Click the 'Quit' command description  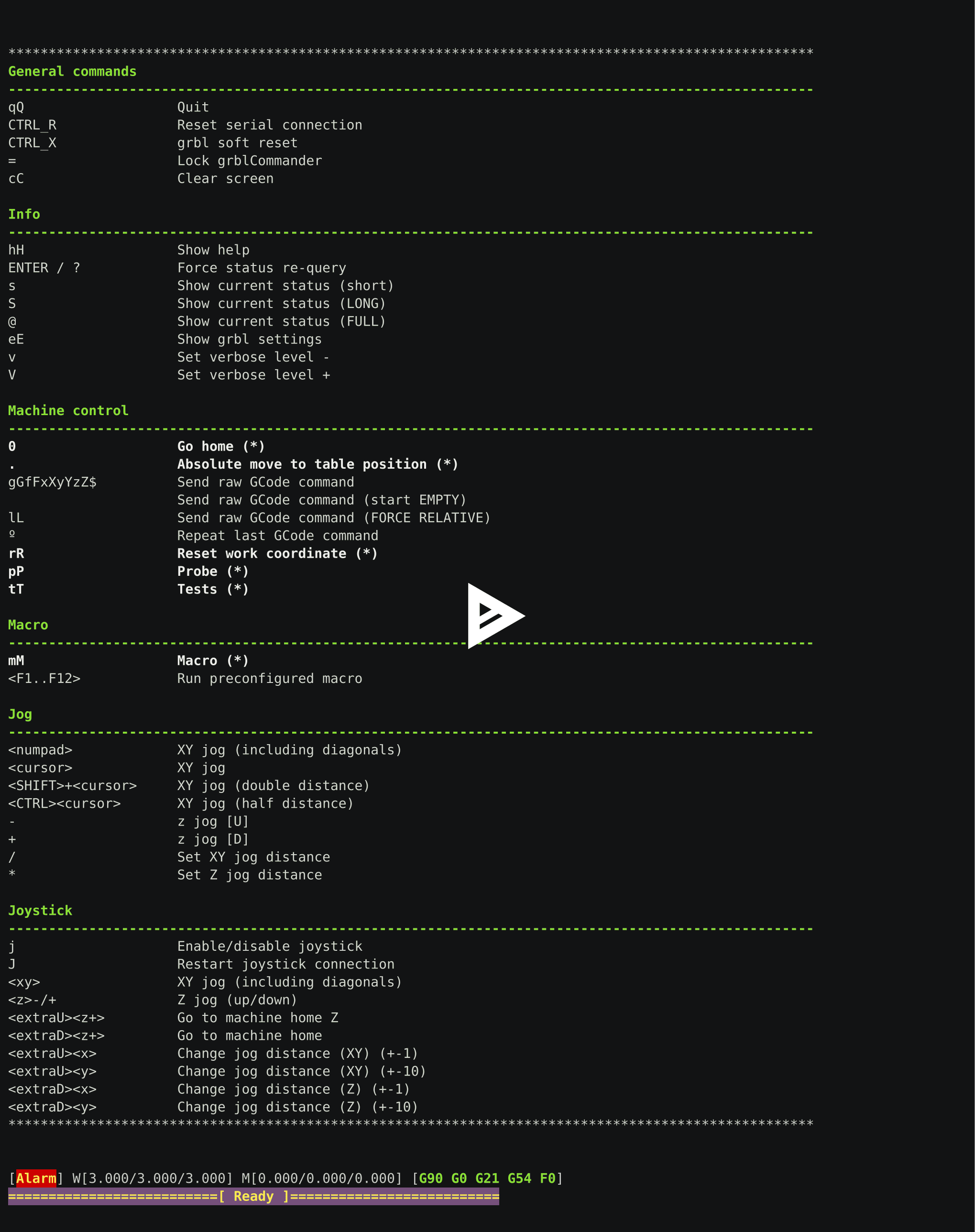click(x=193, y=107)
